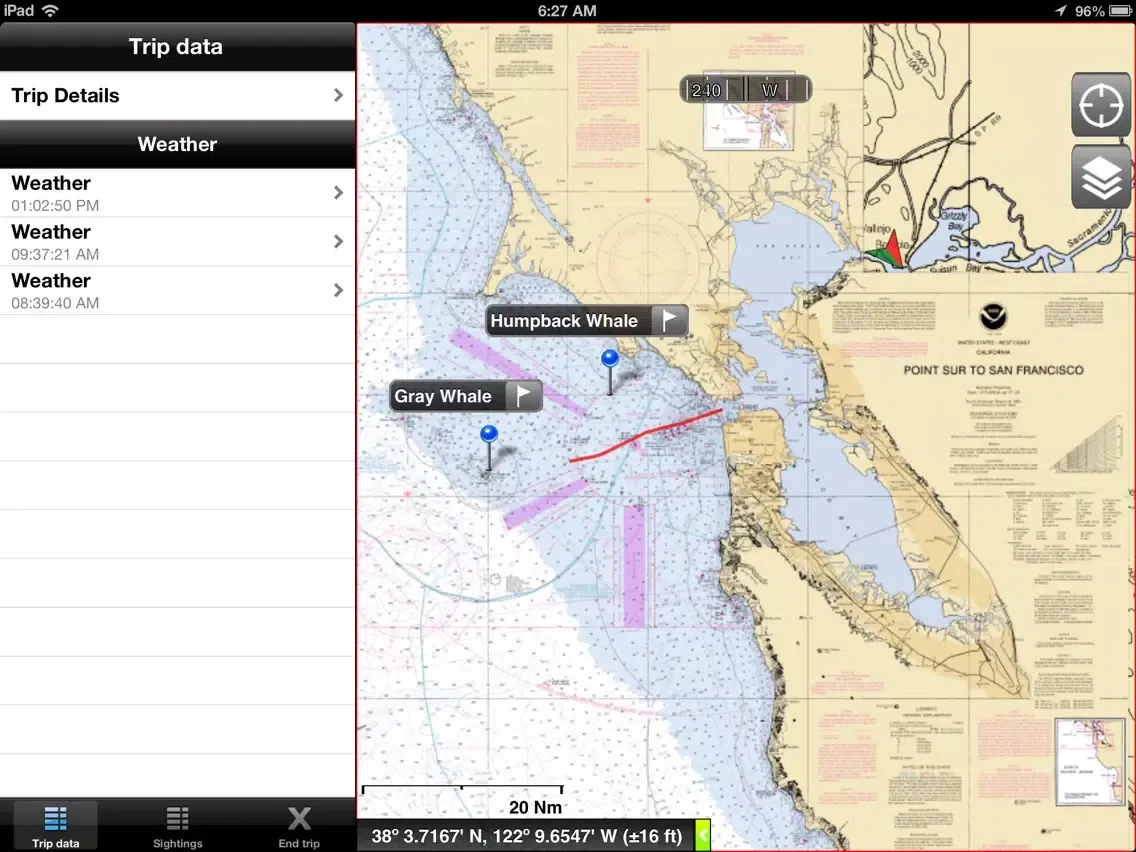The width and height of the screenshot is (1136, 852).
Task: Expand chevron for 09:37:21 AM weather
Action: pos(338,241)
